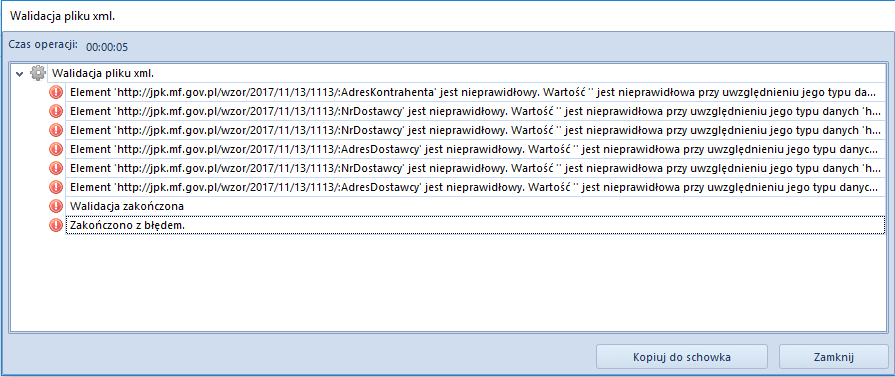Click the error icon of the first AdresDostawcy row
Viewport: 895px width, 377px height.
coord(57,149)
